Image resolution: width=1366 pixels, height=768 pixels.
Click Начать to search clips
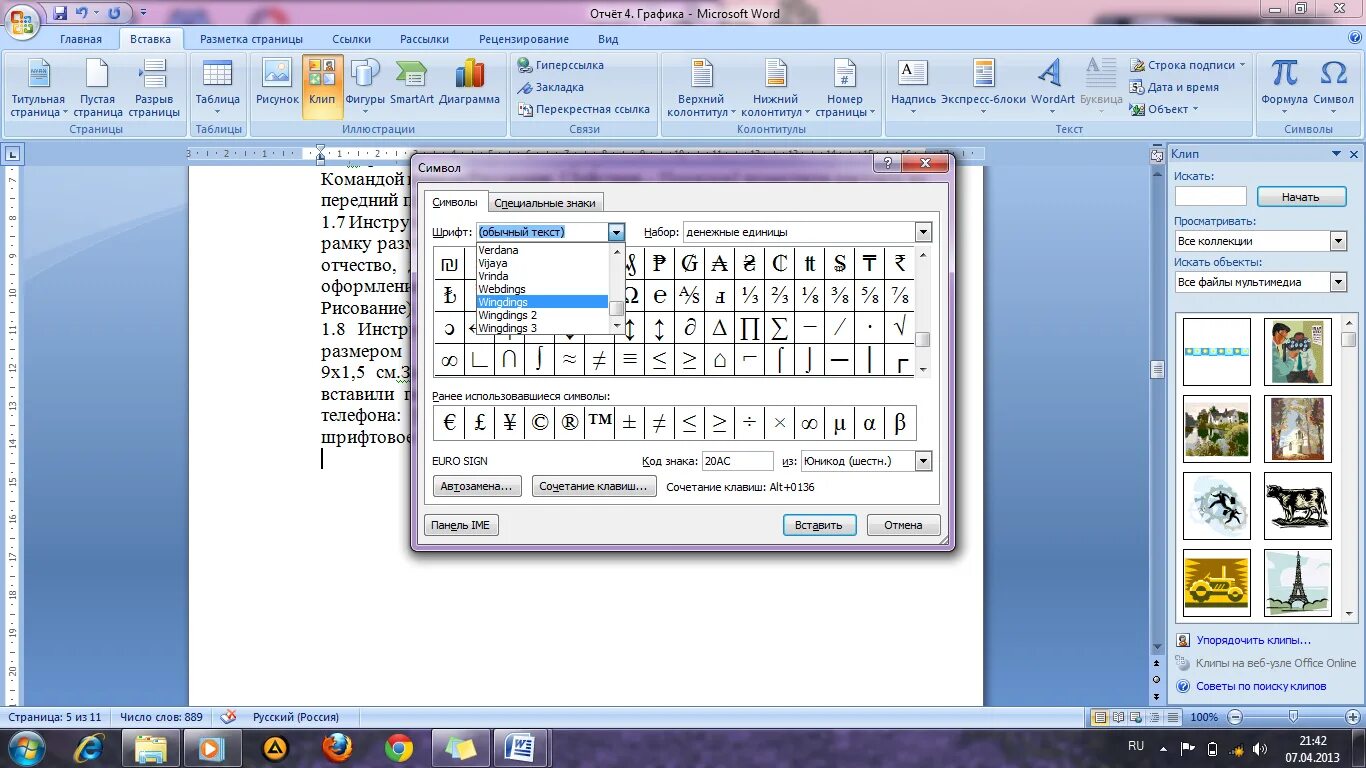coord(1300,197)
